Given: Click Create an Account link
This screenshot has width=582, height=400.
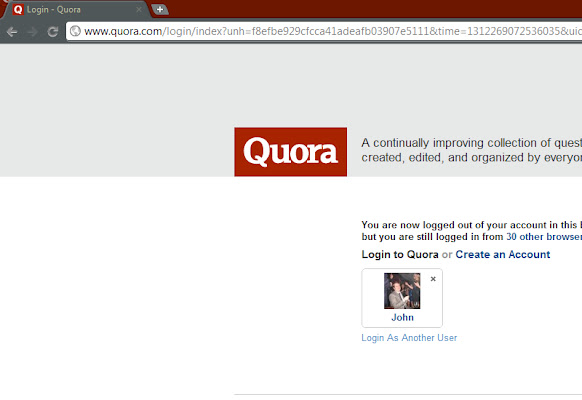Looking at the screenshot, I should point(503,255).
